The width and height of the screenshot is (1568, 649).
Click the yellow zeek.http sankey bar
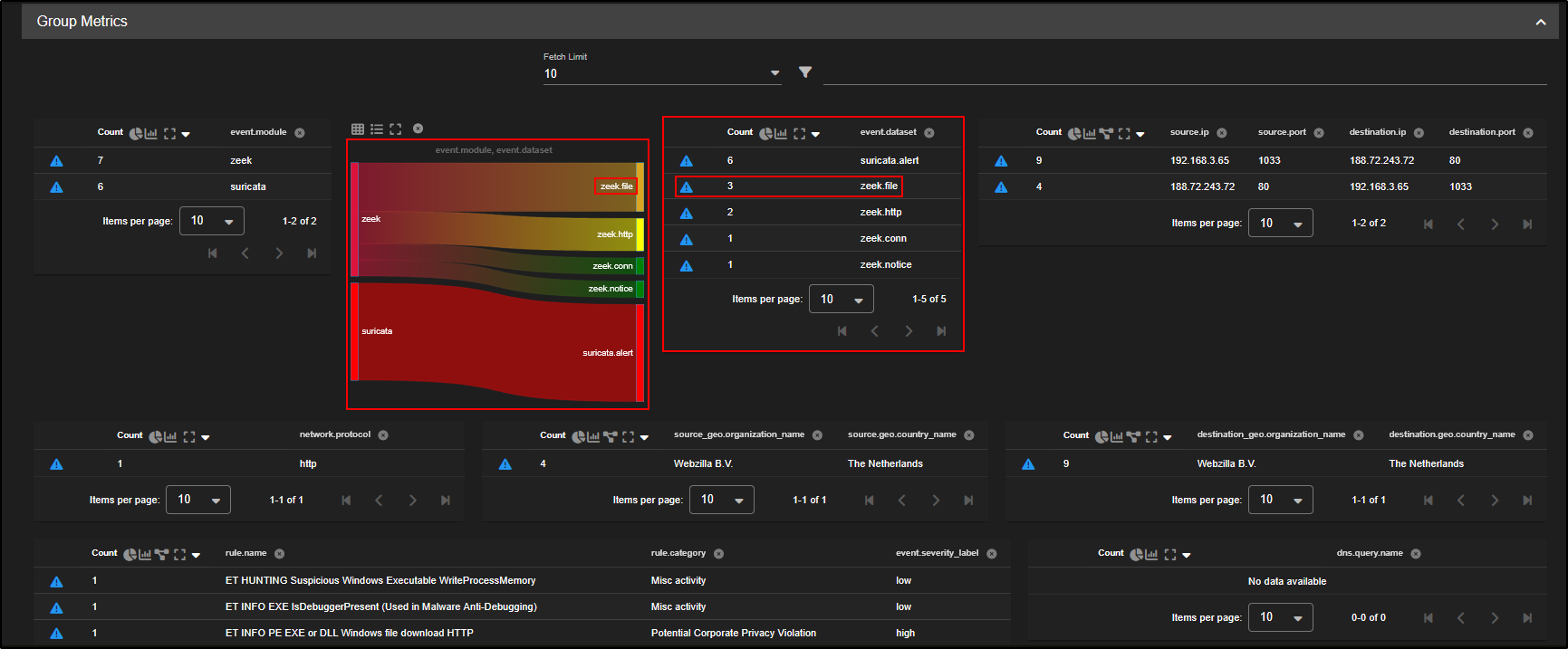point(640,234)
